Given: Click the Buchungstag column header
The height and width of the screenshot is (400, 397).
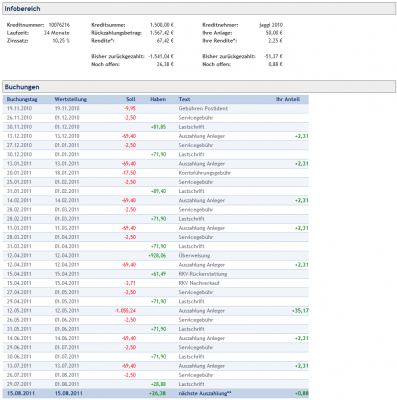Looking at the screenshot, I should [22, 99].
